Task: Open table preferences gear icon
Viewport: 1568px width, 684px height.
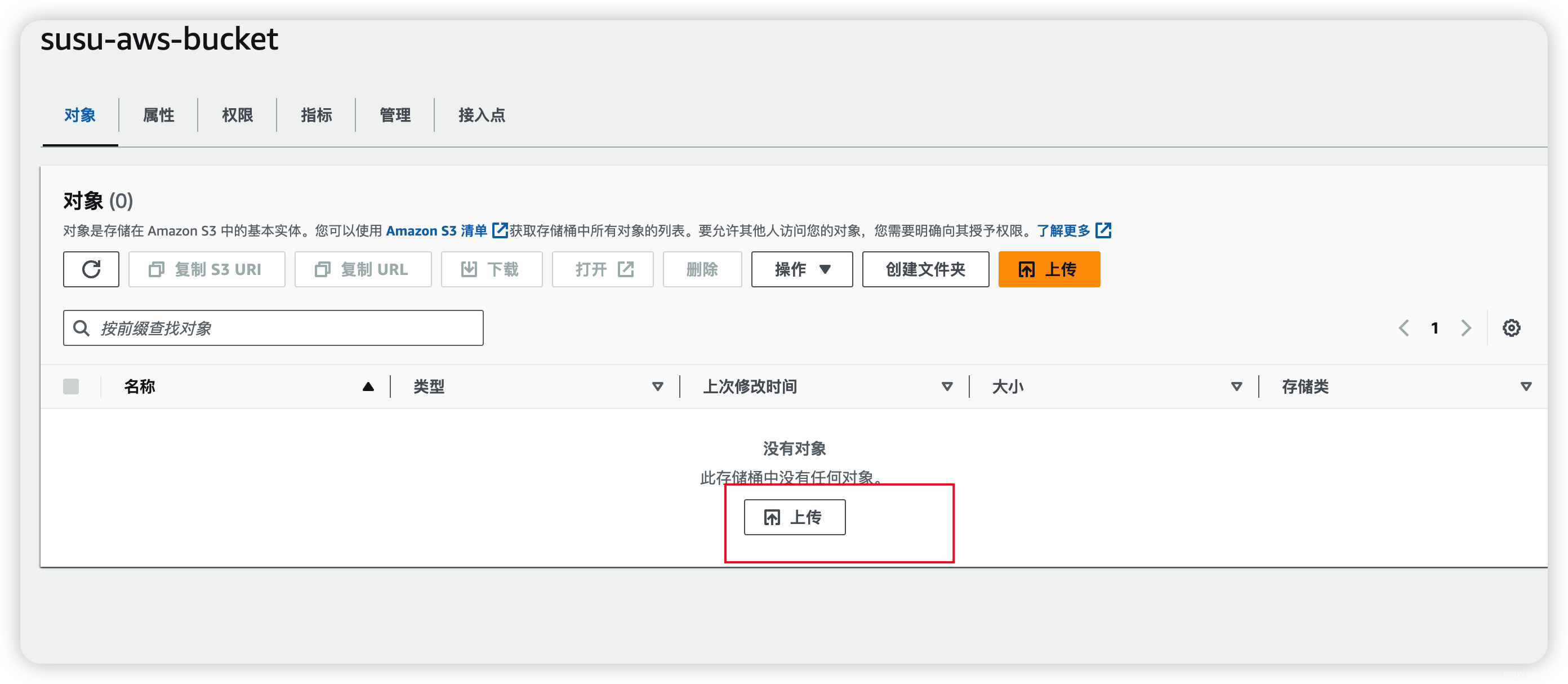Action: (1511, 328)
